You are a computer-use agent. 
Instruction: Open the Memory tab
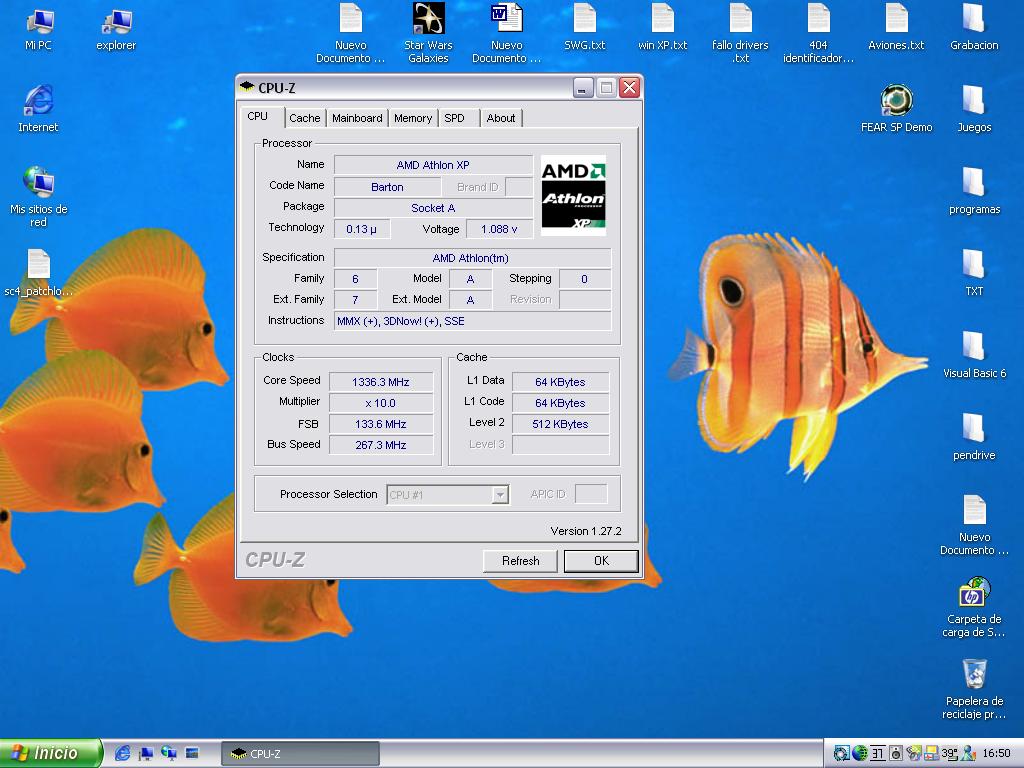(413, 118)
